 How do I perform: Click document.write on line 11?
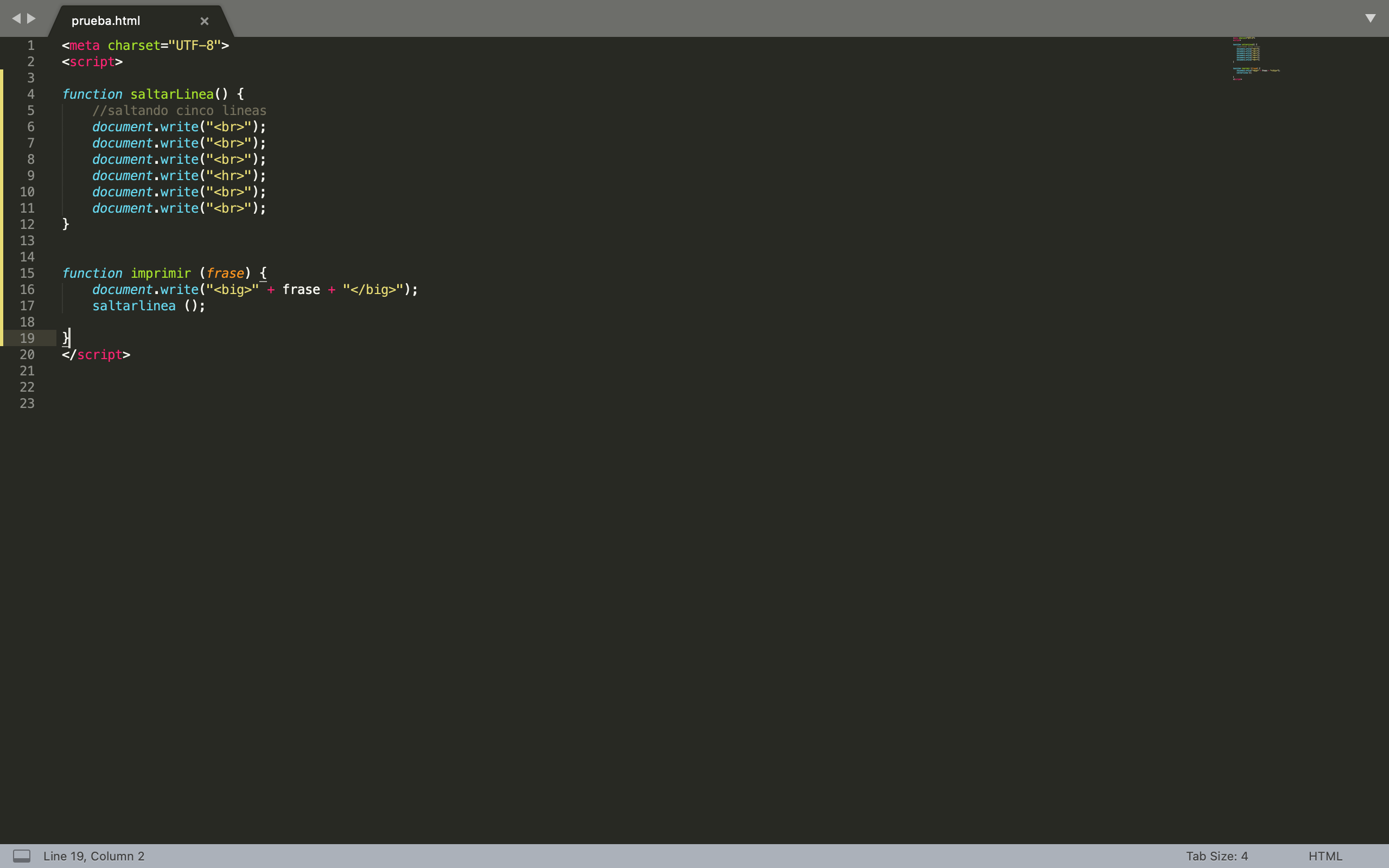[145, 208]
